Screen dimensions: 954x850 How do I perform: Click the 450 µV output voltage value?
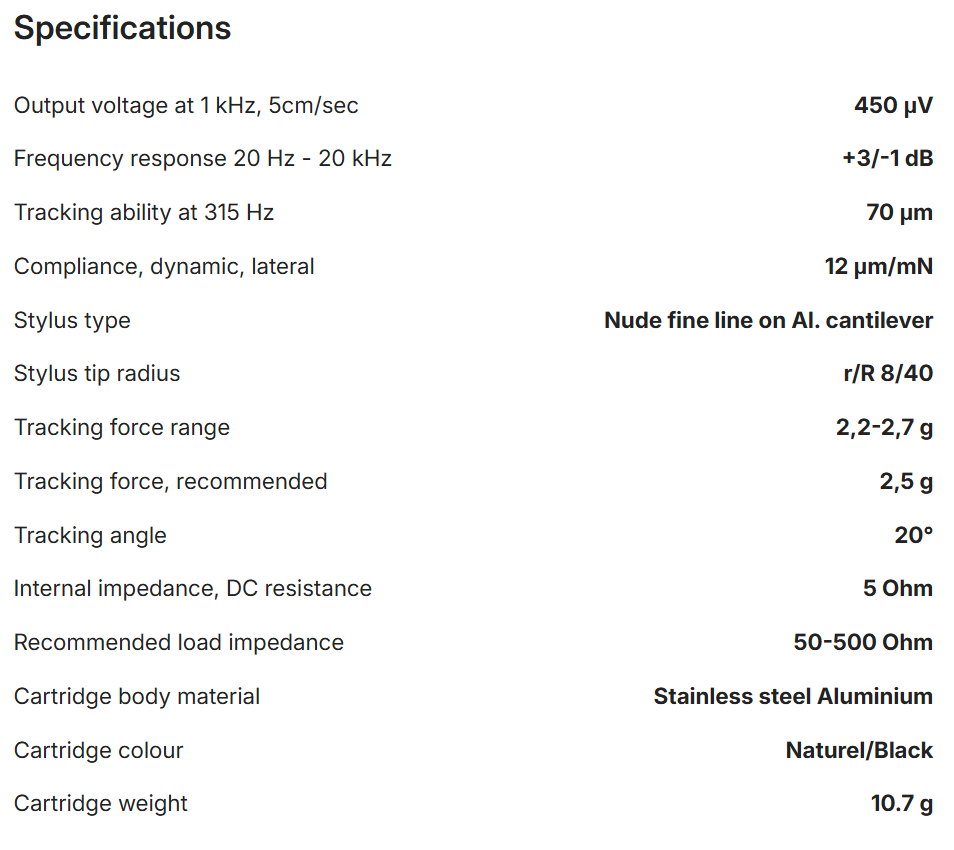click(x=893, y=105)
